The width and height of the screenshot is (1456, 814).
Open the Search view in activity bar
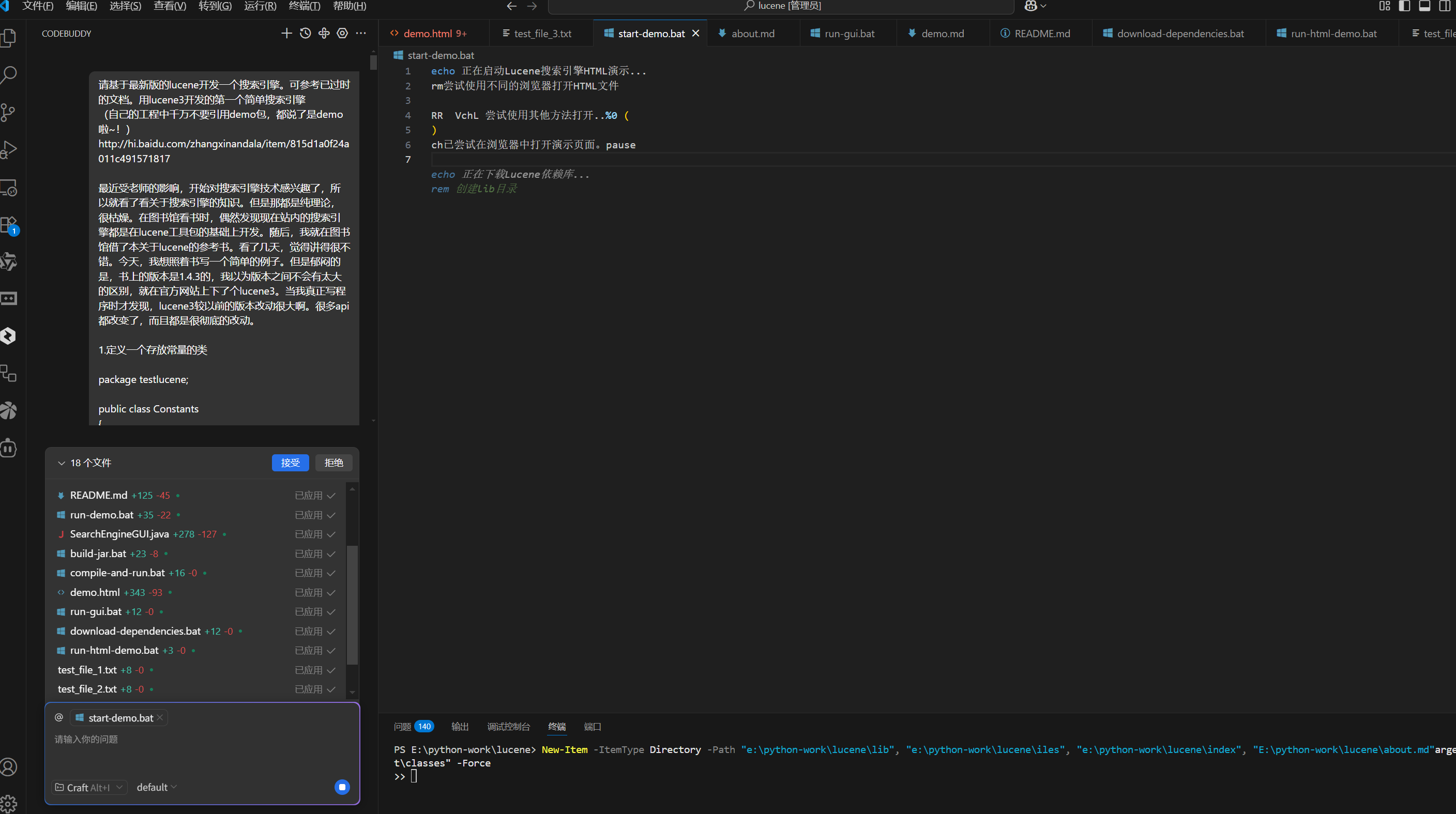[x=9, y=75]
